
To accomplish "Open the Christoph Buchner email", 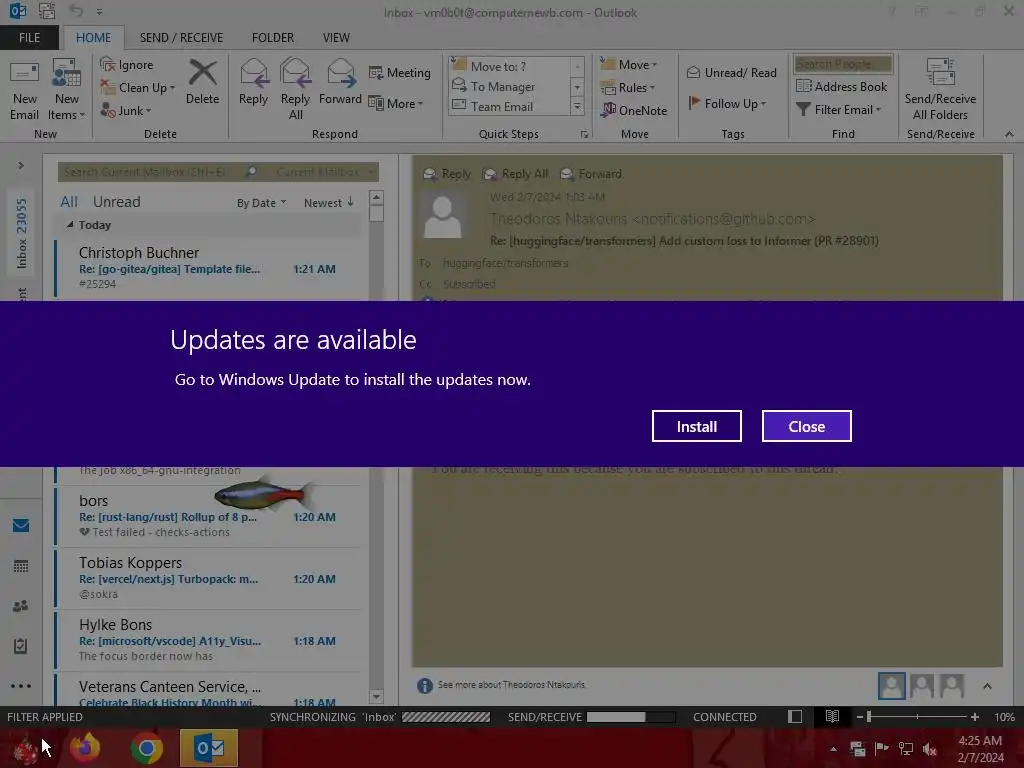I will (208, 268).
